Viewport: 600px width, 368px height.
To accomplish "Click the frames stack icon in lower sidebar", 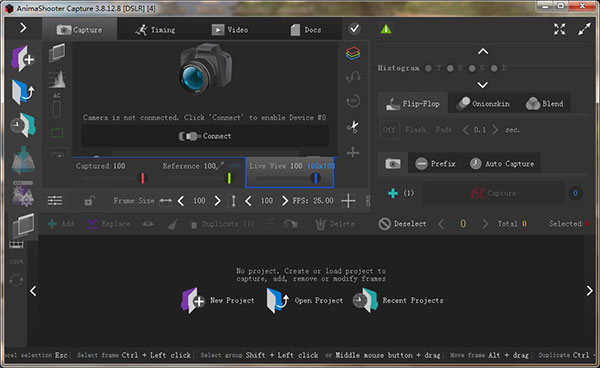I will (x=23, y=225).
